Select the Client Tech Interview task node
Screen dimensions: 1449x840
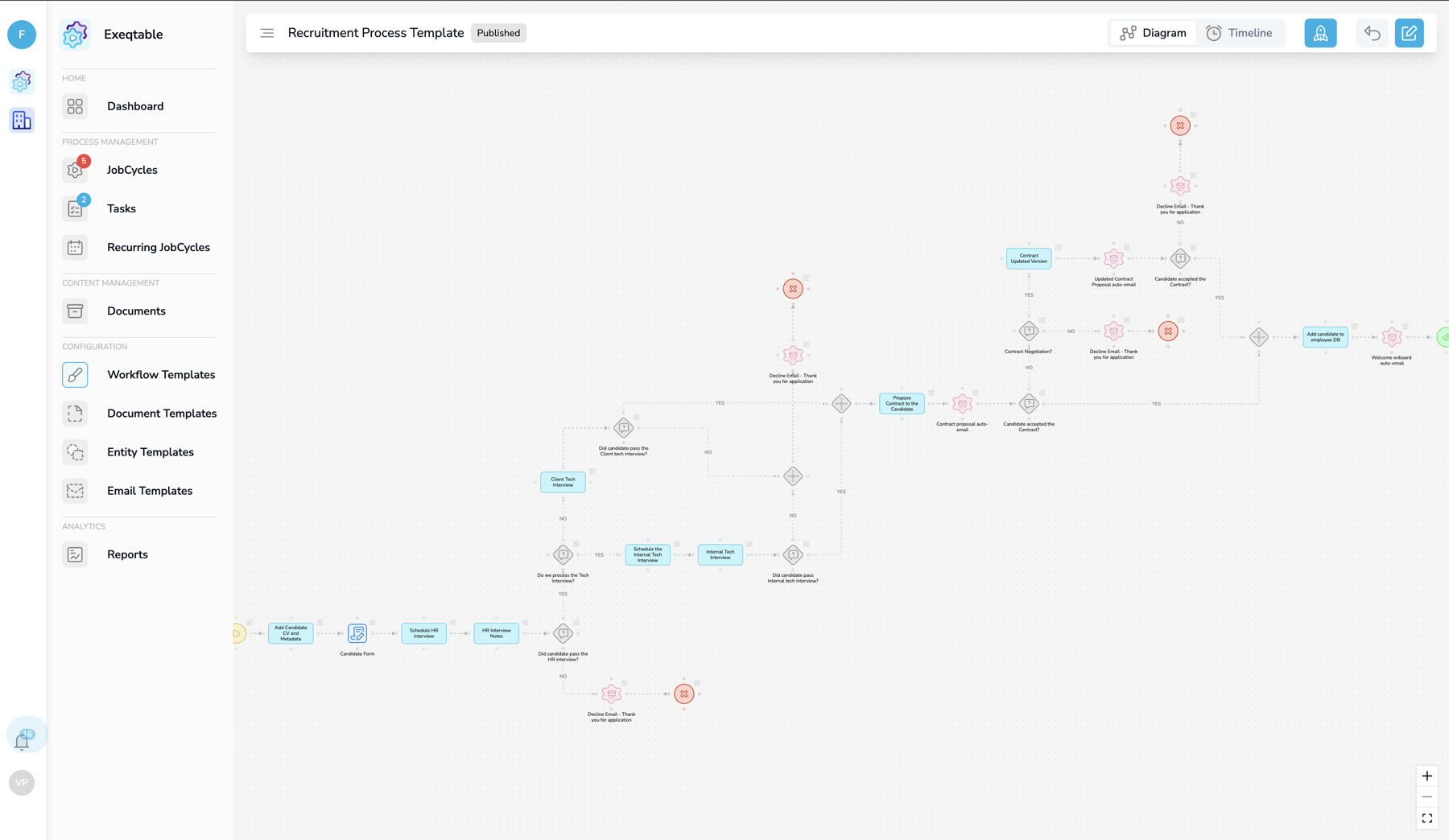pos(563,482)
